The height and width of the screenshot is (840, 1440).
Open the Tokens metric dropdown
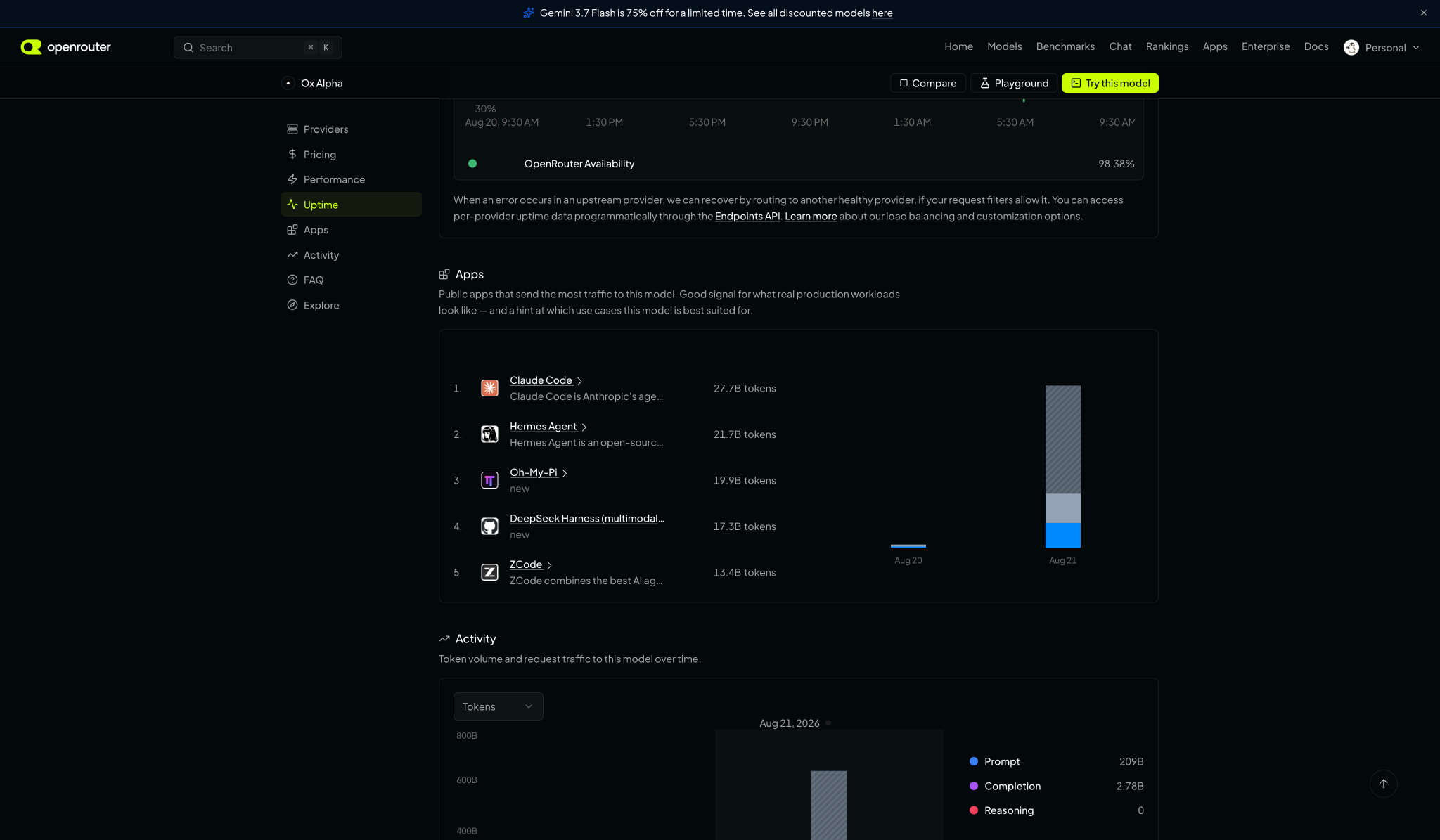pyautogui.click(x=498, y=706)
